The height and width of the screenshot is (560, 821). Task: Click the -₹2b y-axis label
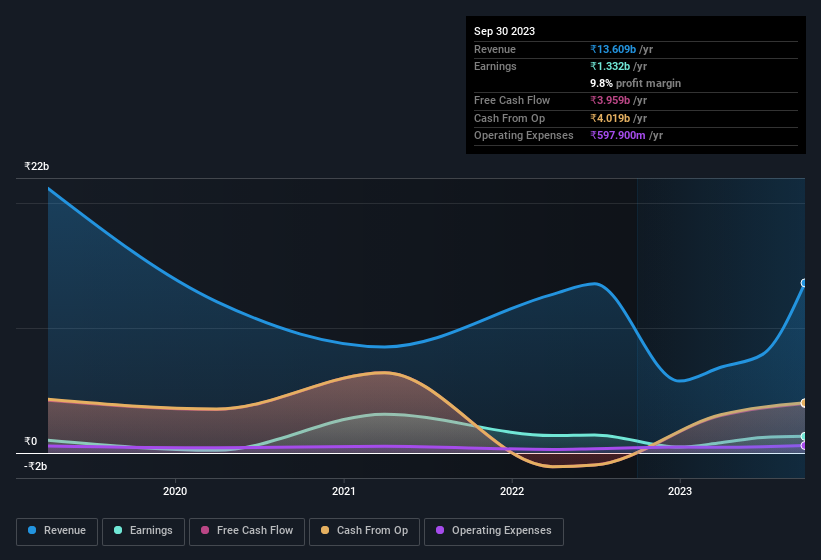[36, 466]
